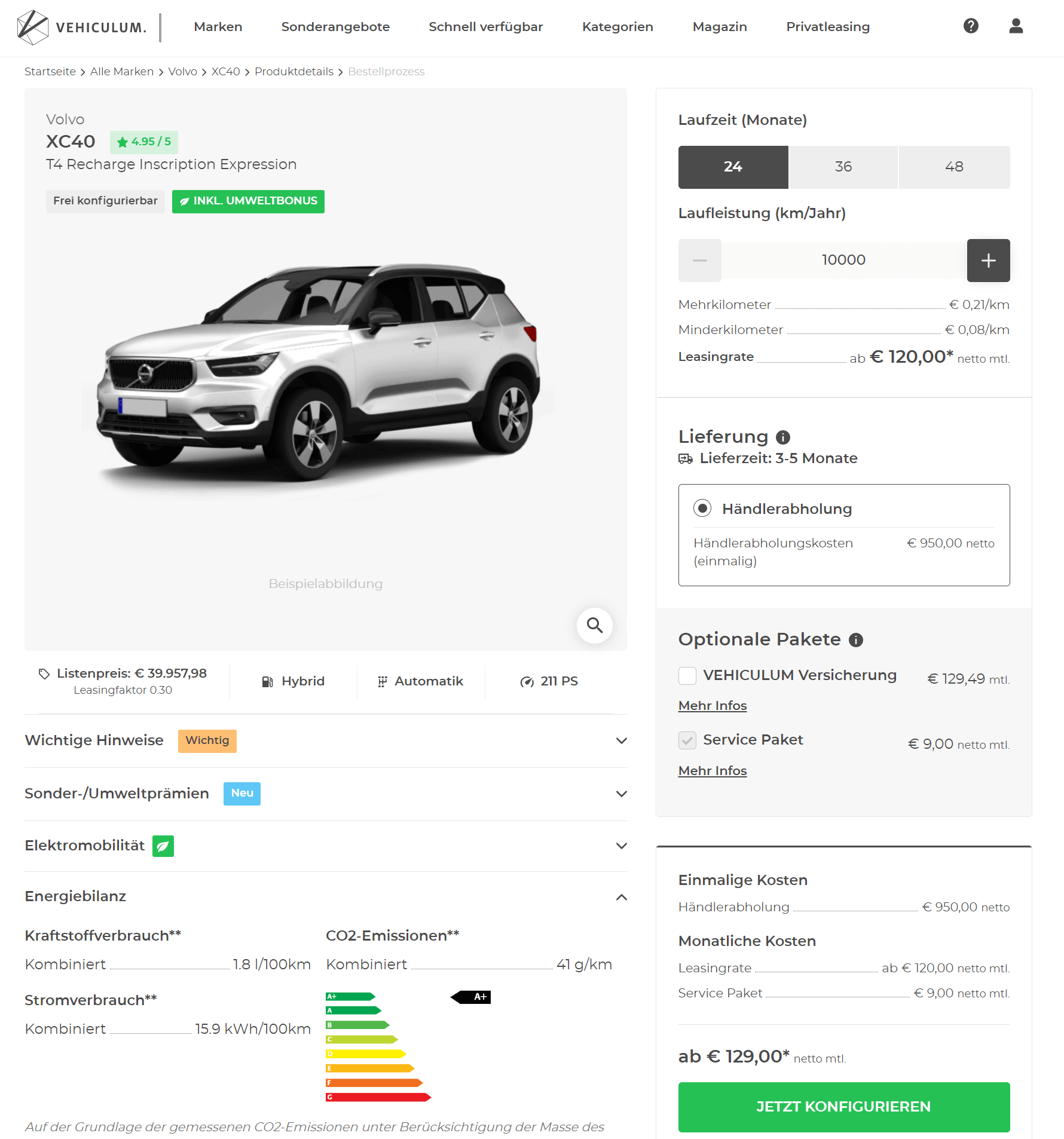
Task: Open Schnell verfügbar menu item
Action: click(x=486, y=27)
